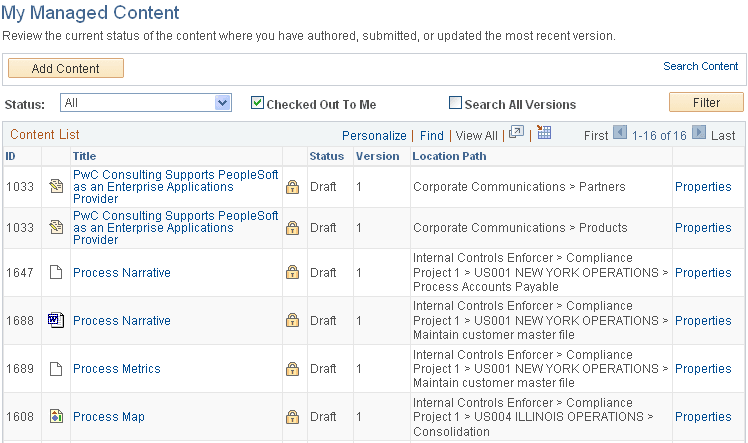
Task: Go to next rows arrow
Action: 698,134
